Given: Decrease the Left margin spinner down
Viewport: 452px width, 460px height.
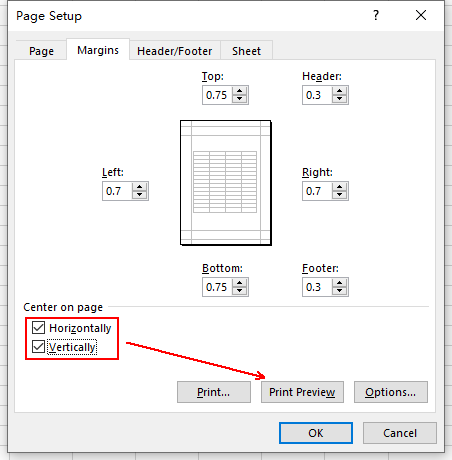Looking at the screenshot, I should 139,195.
